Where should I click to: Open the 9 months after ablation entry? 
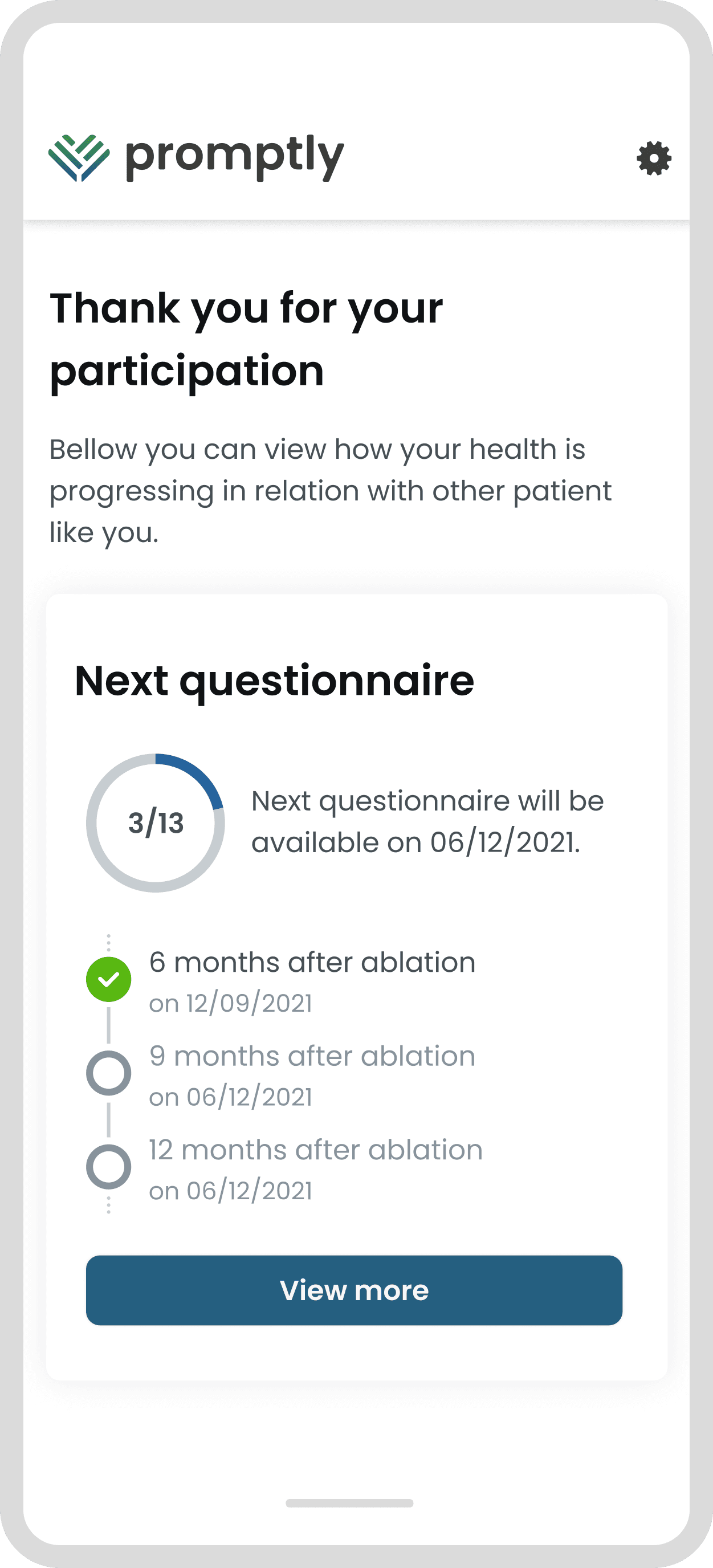[x=312, y=1057]
